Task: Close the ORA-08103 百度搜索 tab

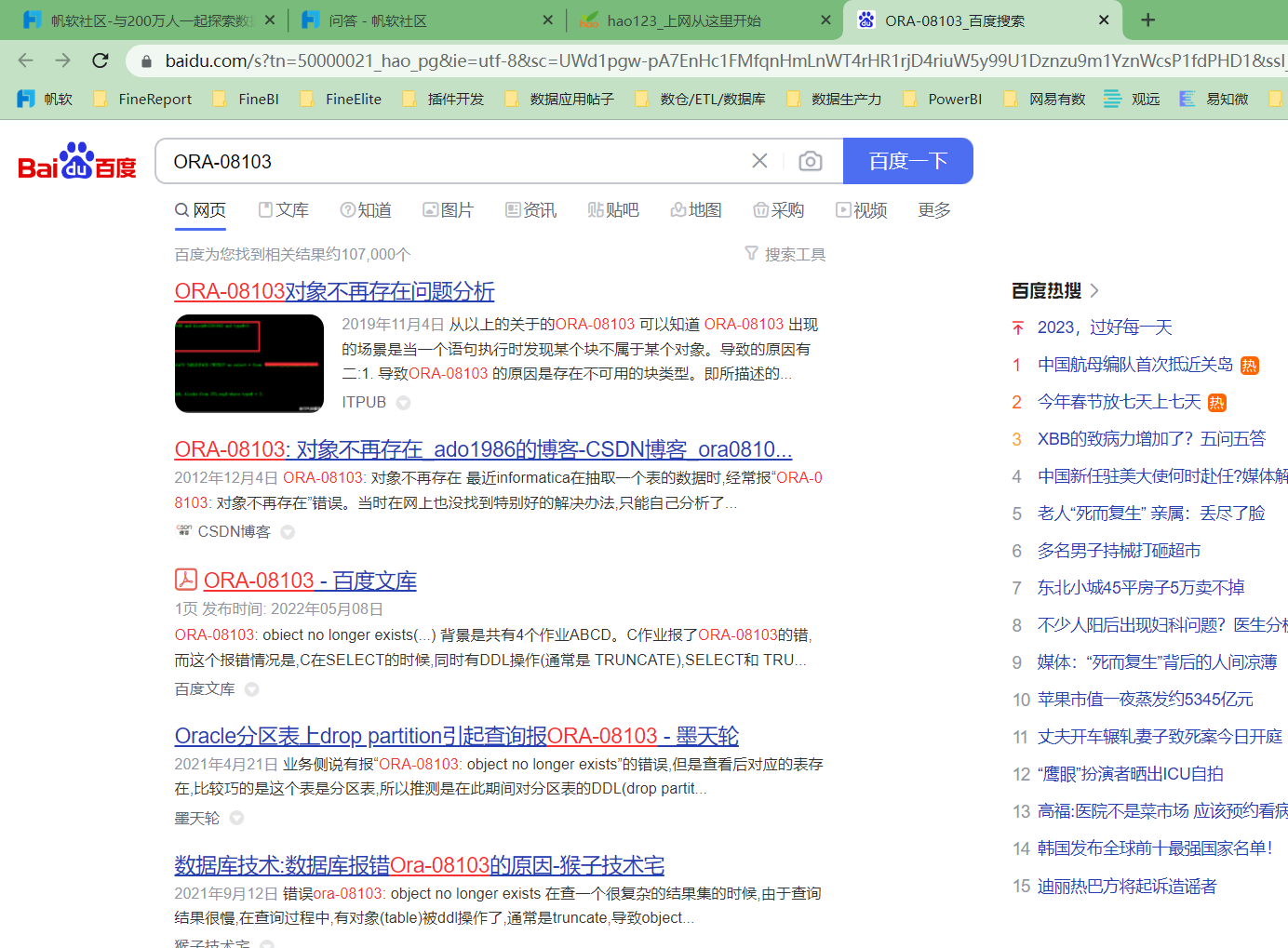Action: (1104, 20)
